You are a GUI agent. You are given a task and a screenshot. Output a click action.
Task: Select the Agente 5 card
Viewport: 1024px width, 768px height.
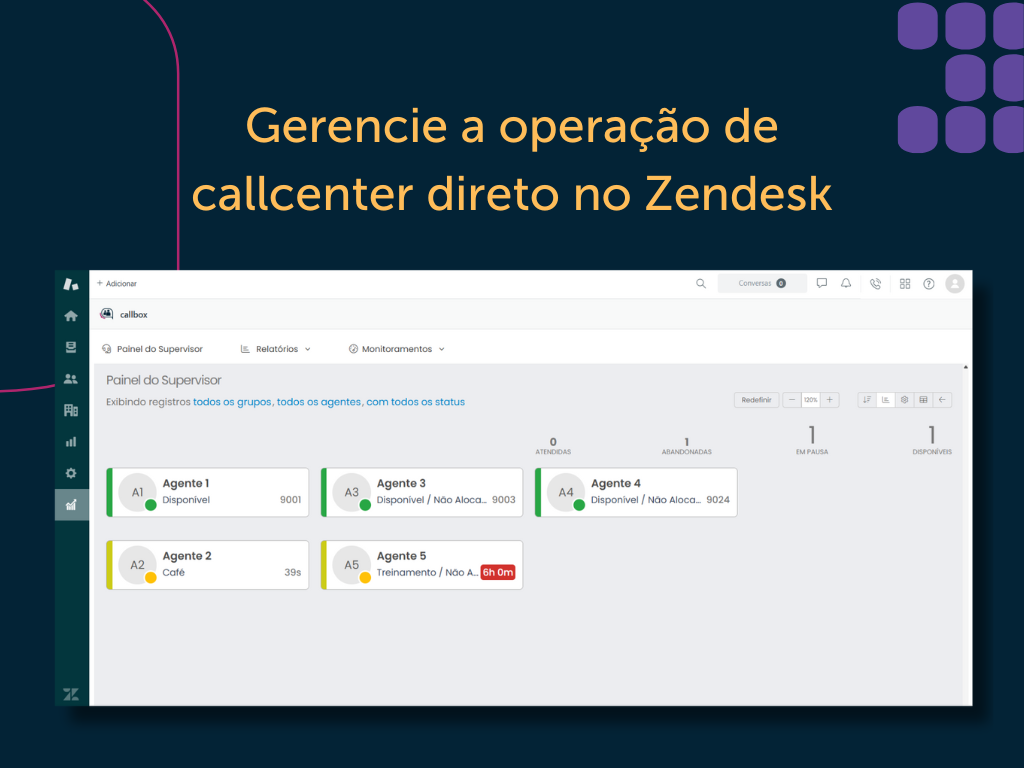(x=422, y=565)
